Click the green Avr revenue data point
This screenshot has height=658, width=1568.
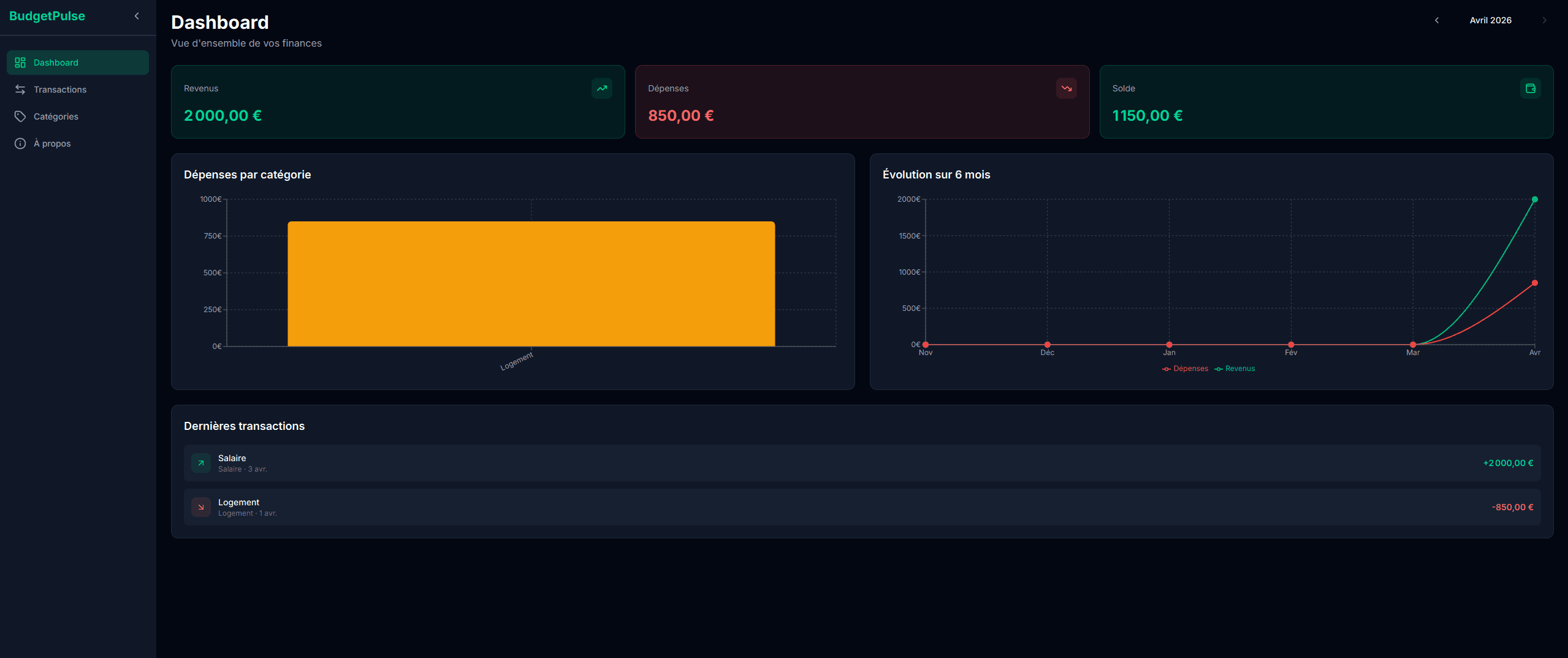pyautogui.click(x=1535, y=199)
